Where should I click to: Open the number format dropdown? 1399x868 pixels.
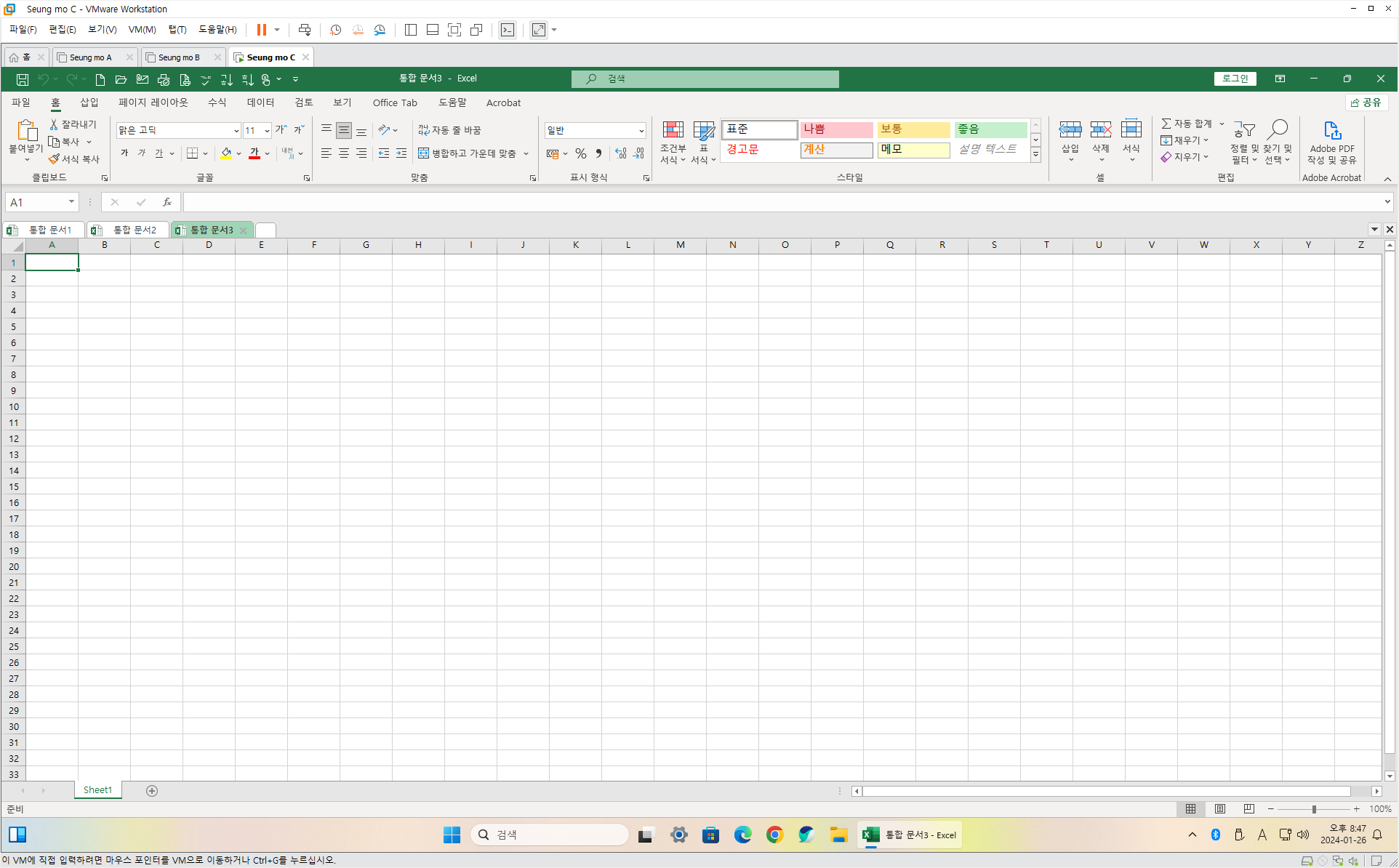coord(641,131)
